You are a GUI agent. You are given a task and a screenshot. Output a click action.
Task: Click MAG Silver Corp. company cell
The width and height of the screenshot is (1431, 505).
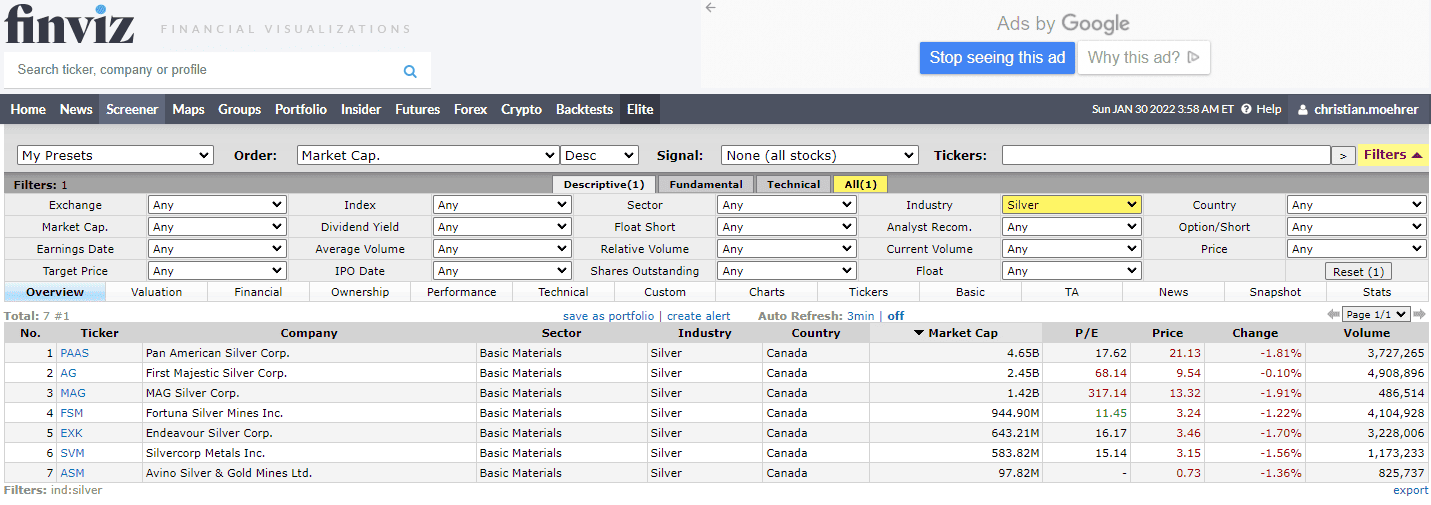(310, 393)
